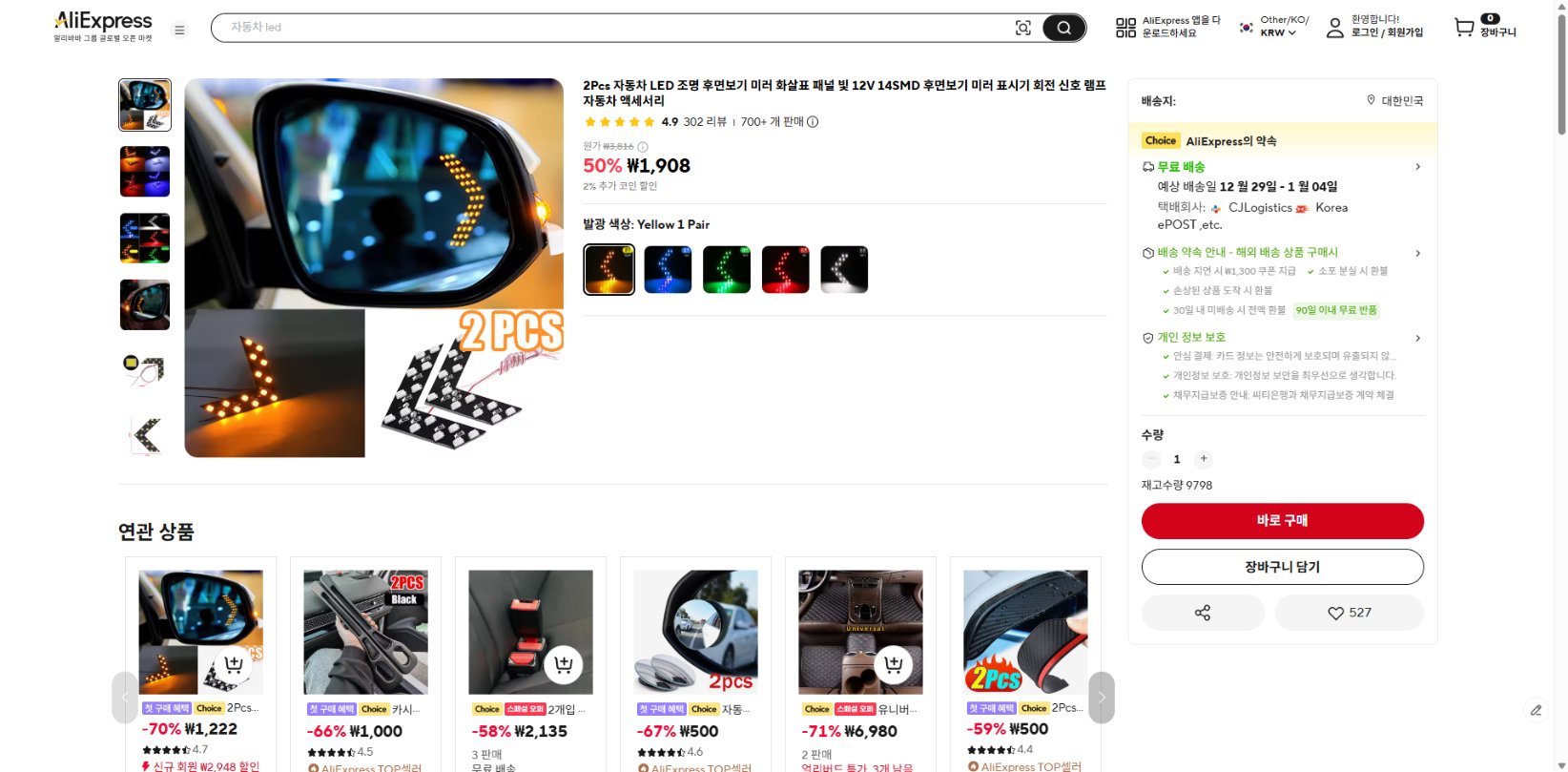
Task: Expand the 무료 배송 shipping details chevron
Action: (x=1418, y=167)
